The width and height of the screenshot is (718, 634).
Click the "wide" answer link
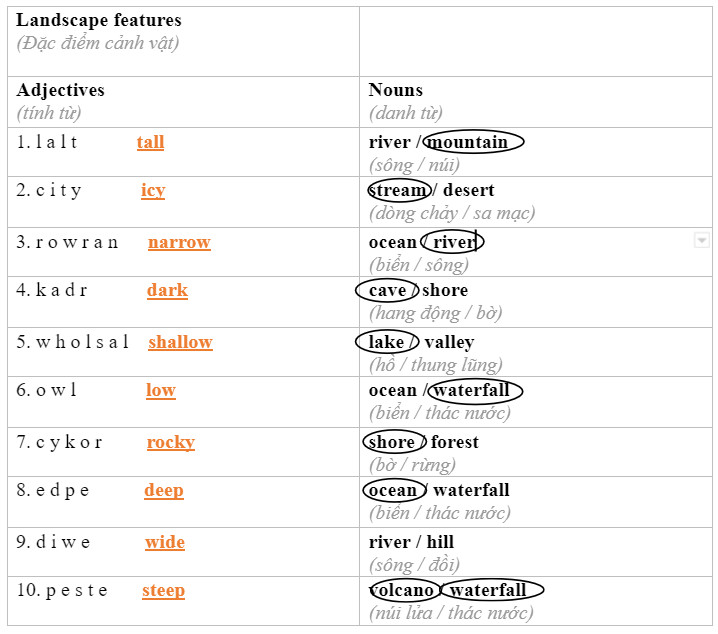coord(164,542)
